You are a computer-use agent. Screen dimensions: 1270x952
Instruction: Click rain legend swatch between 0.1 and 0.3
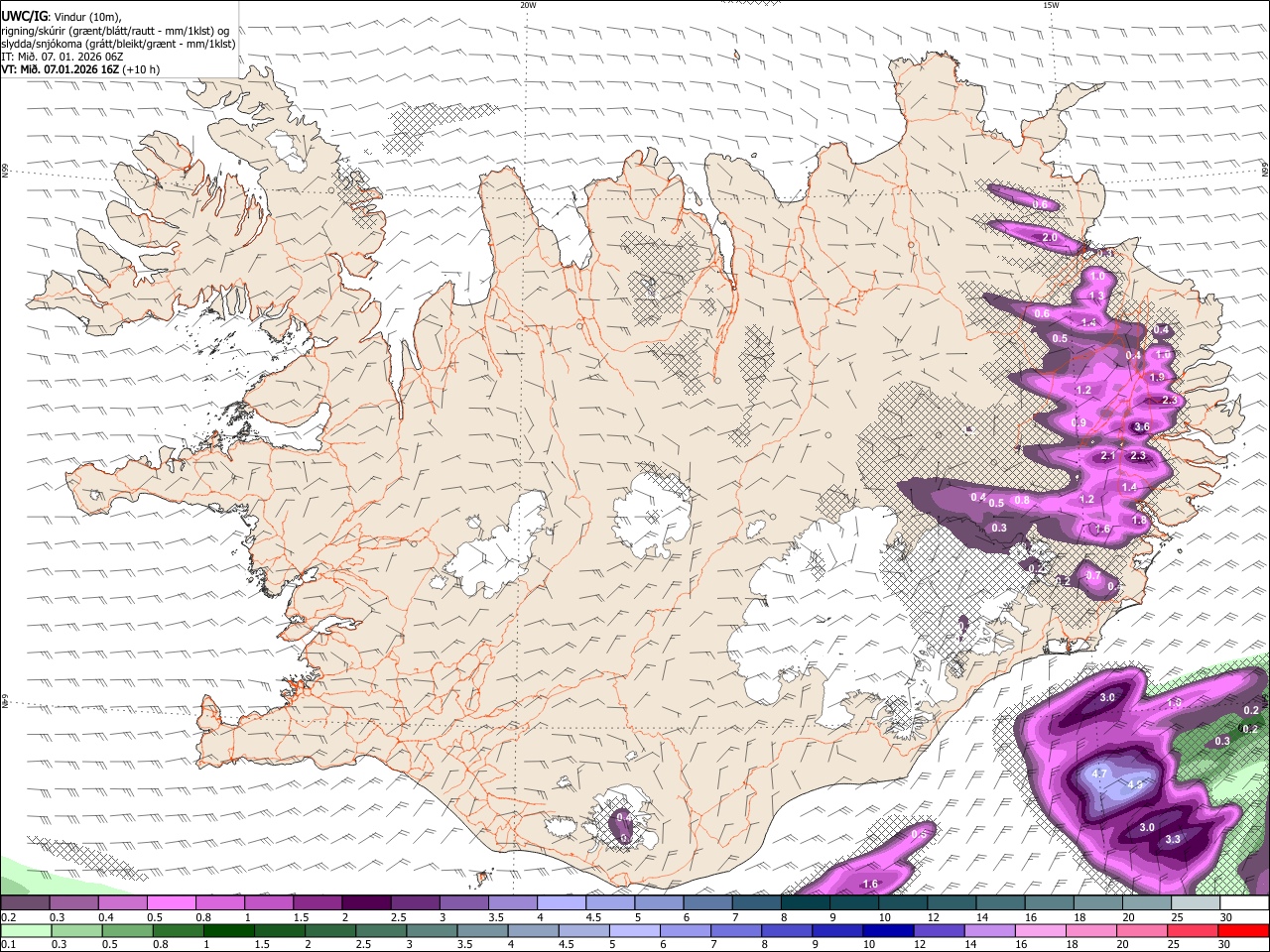27,931
